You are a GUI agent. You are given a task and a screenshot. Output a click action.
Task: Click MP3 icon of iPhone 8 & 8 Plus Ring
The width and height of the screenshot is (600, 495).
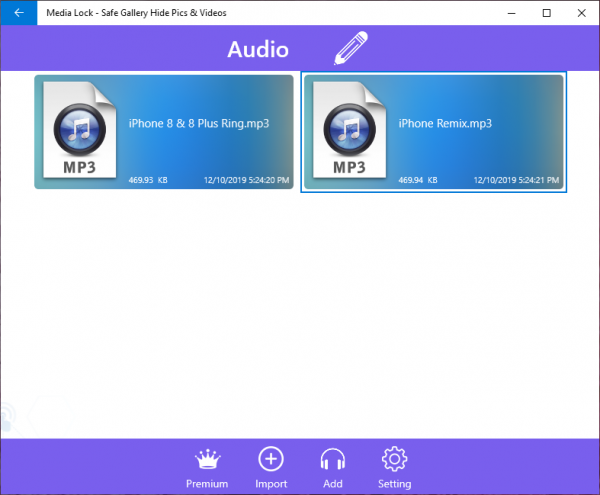click(80, 130)
